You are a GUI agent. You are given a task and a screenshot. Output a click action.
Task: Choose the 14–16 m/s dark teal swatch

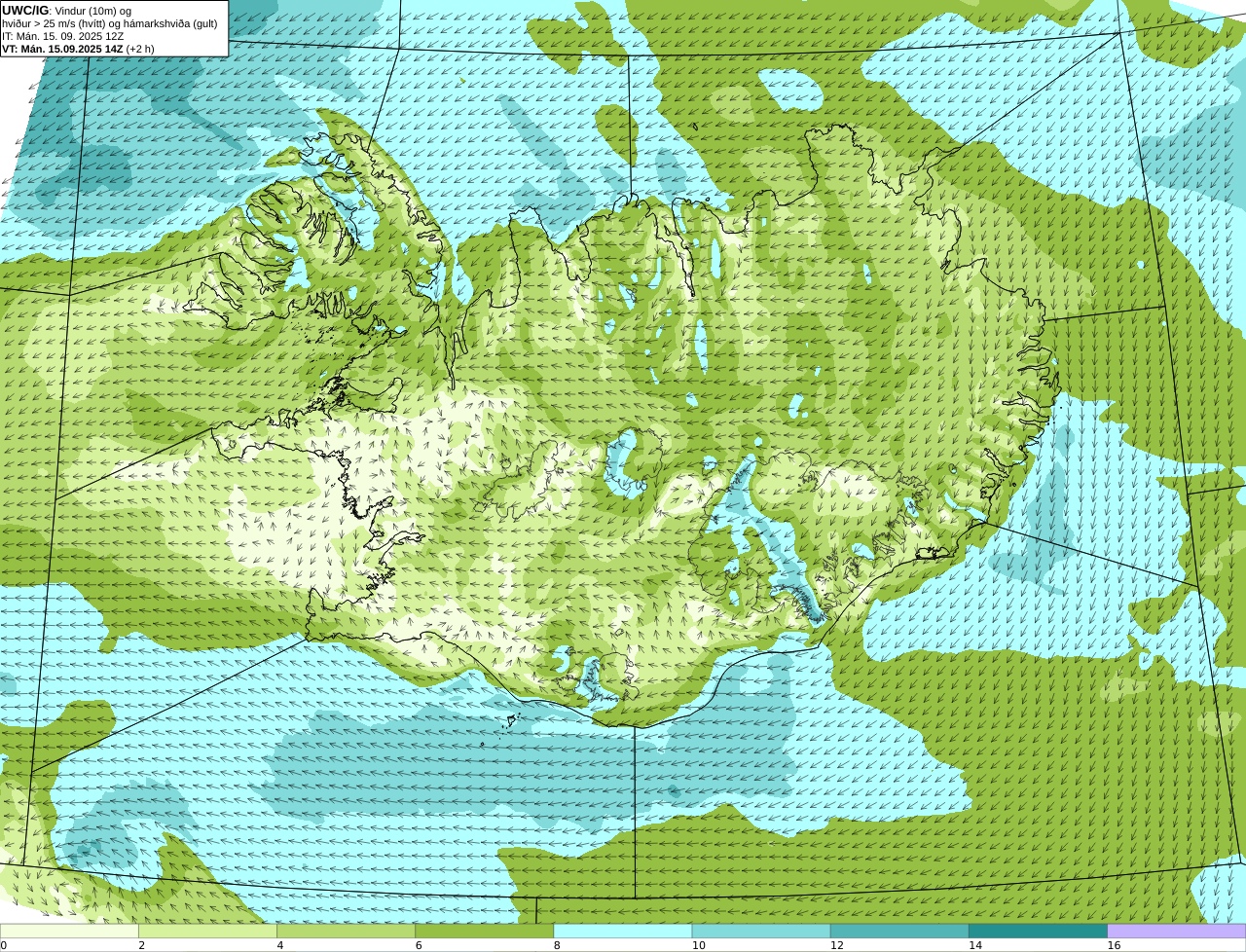[x=1038, y=931]
